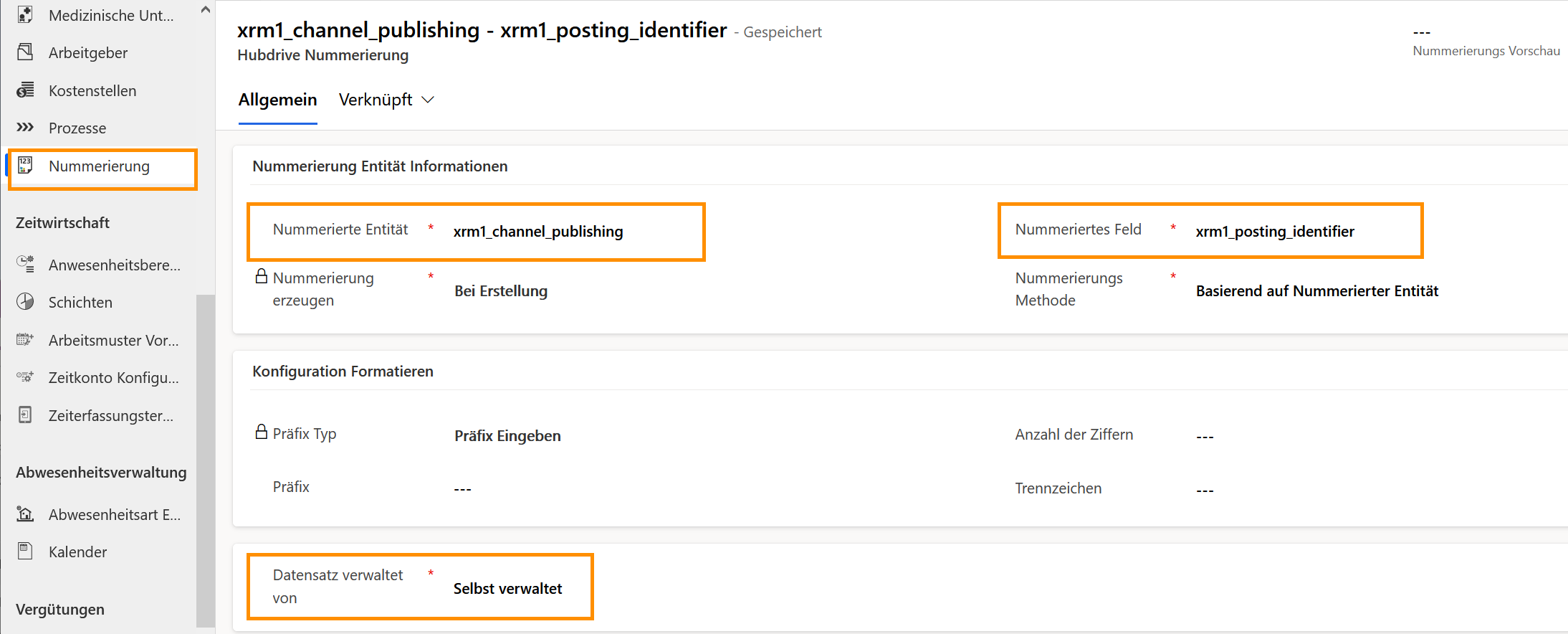Screen dimensions: 1568x634
Task: Click the Kostenstellen icon in sidebar
Action: click(25, 90)
